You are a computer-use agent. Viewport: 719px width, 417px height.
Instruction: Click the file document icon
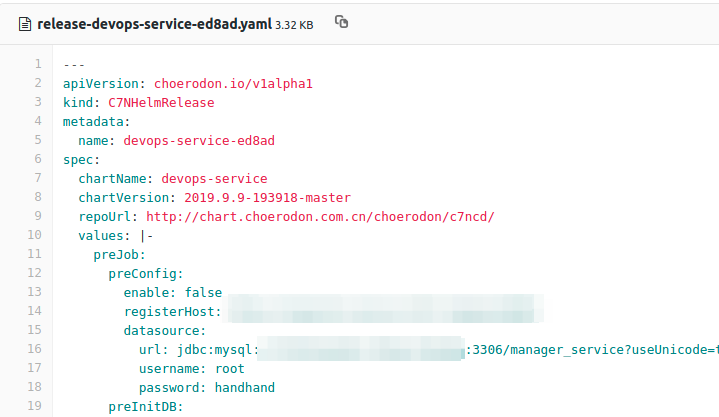point(23,23)
